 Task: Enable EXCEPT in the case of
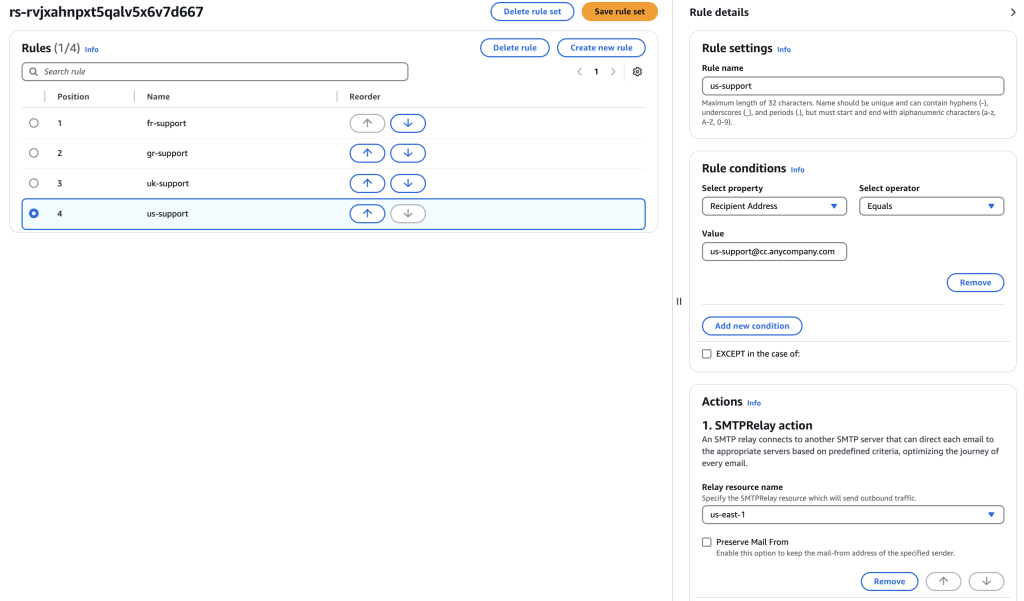[x=707, y=354]
